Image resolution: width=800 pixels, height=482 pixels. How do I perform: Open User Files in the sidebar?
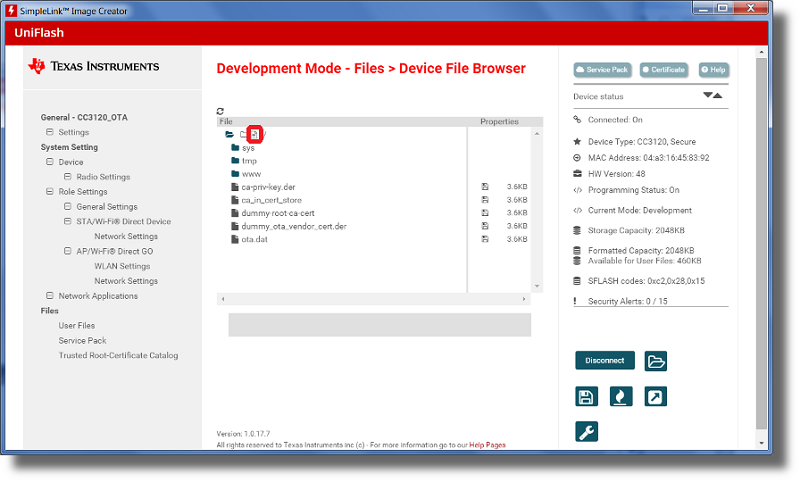click(77, 326)
